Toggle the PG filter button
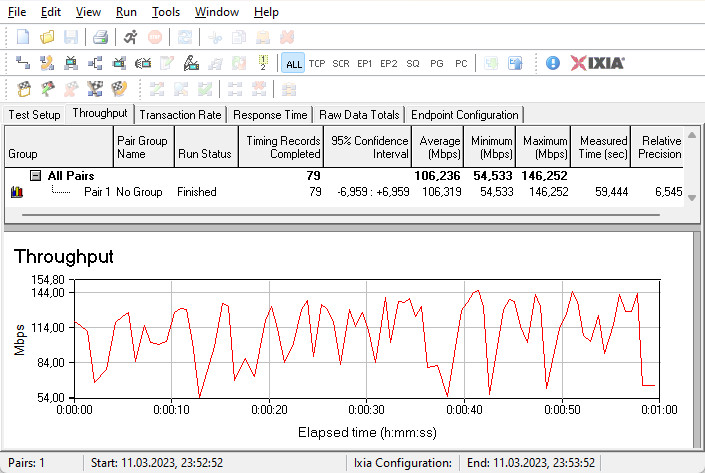705x473 pixels. [437, 63]
